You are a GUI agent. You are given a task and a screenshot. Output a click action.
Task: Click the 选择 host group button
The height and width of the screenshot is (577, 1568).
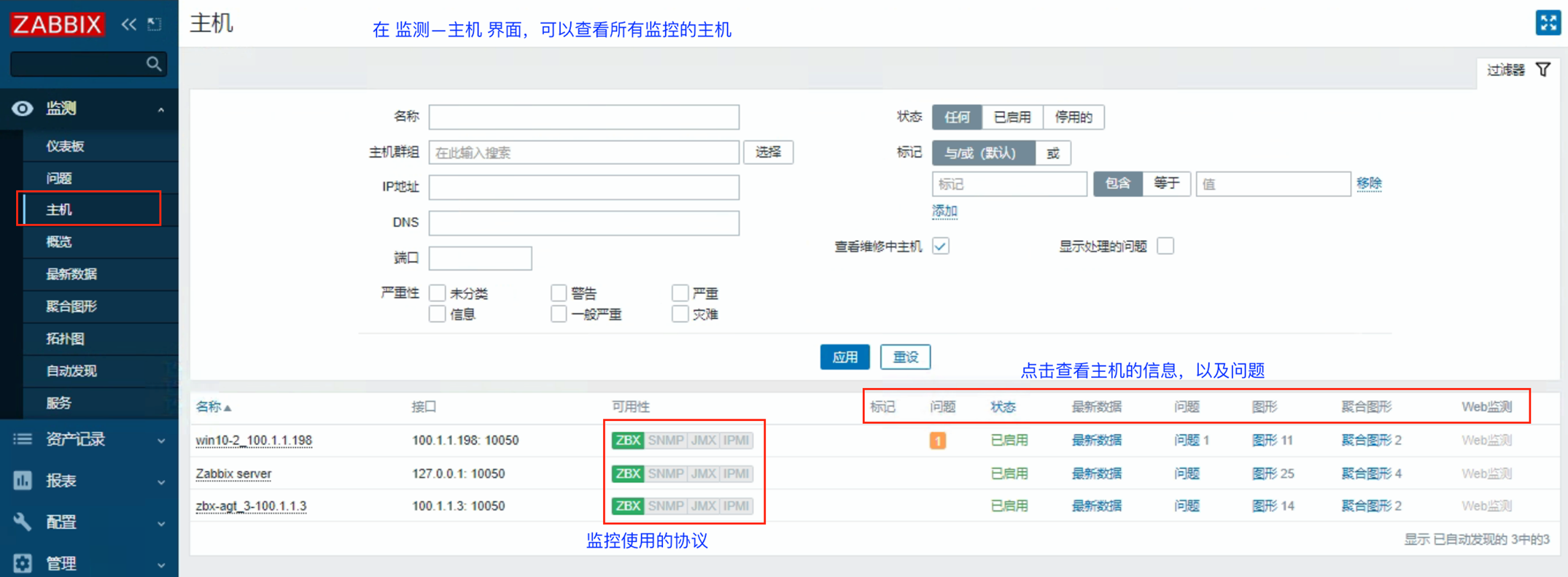pos(768,152)
